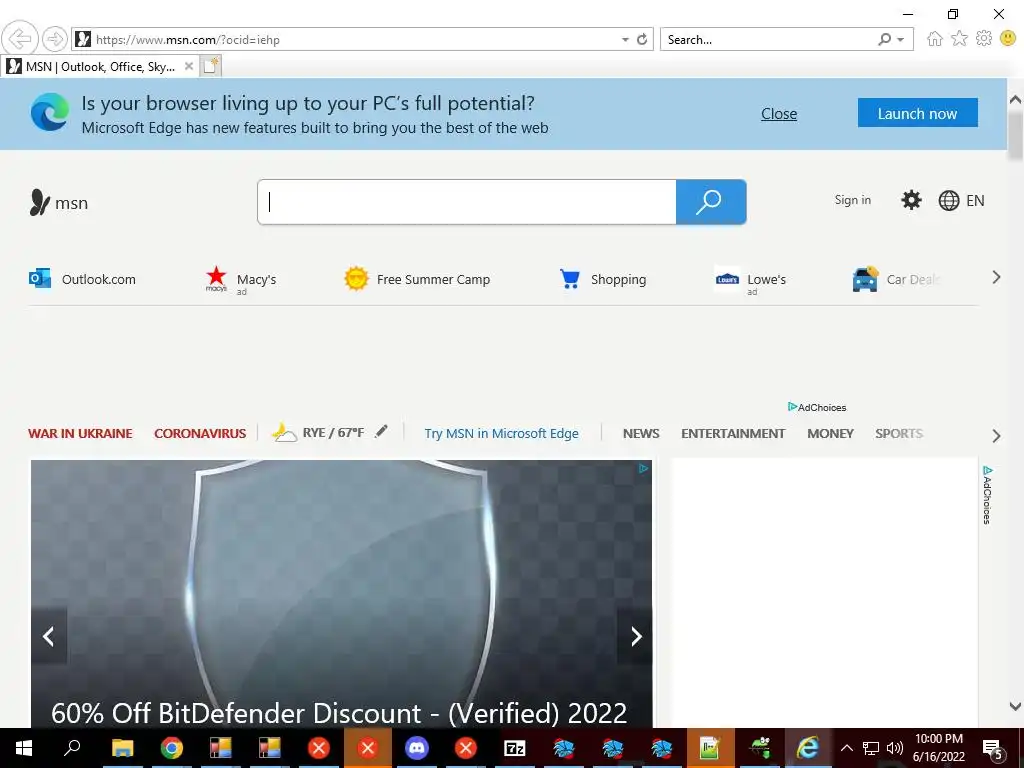Viewport: 1024px width, 768px height.
Task: Click Try MSN in Microsoft Edge link
Action: (x=502, y=434)
